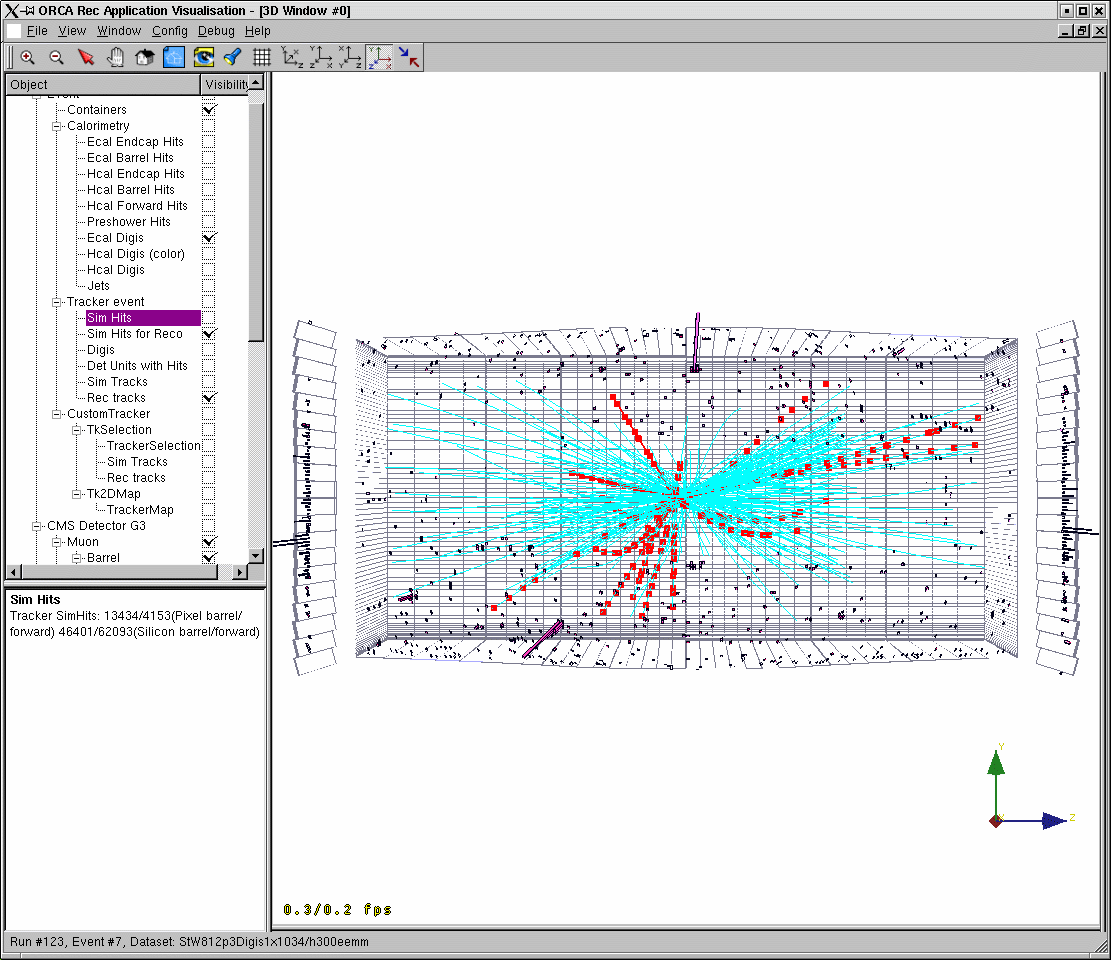This screenshot has width=1111, height=960.
Task: Activate the red arrow pick tool
Action: pos(86,58)
